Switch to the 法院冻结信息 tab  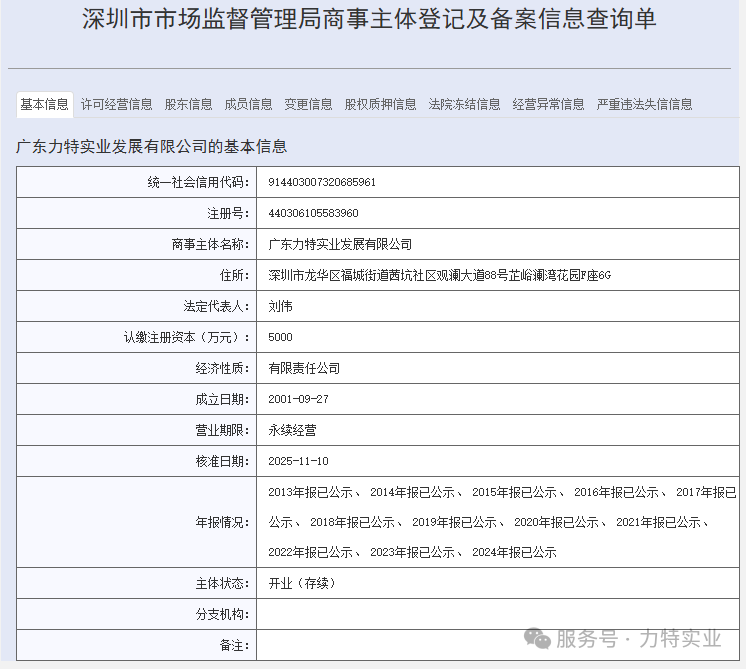tap(465, 104)
